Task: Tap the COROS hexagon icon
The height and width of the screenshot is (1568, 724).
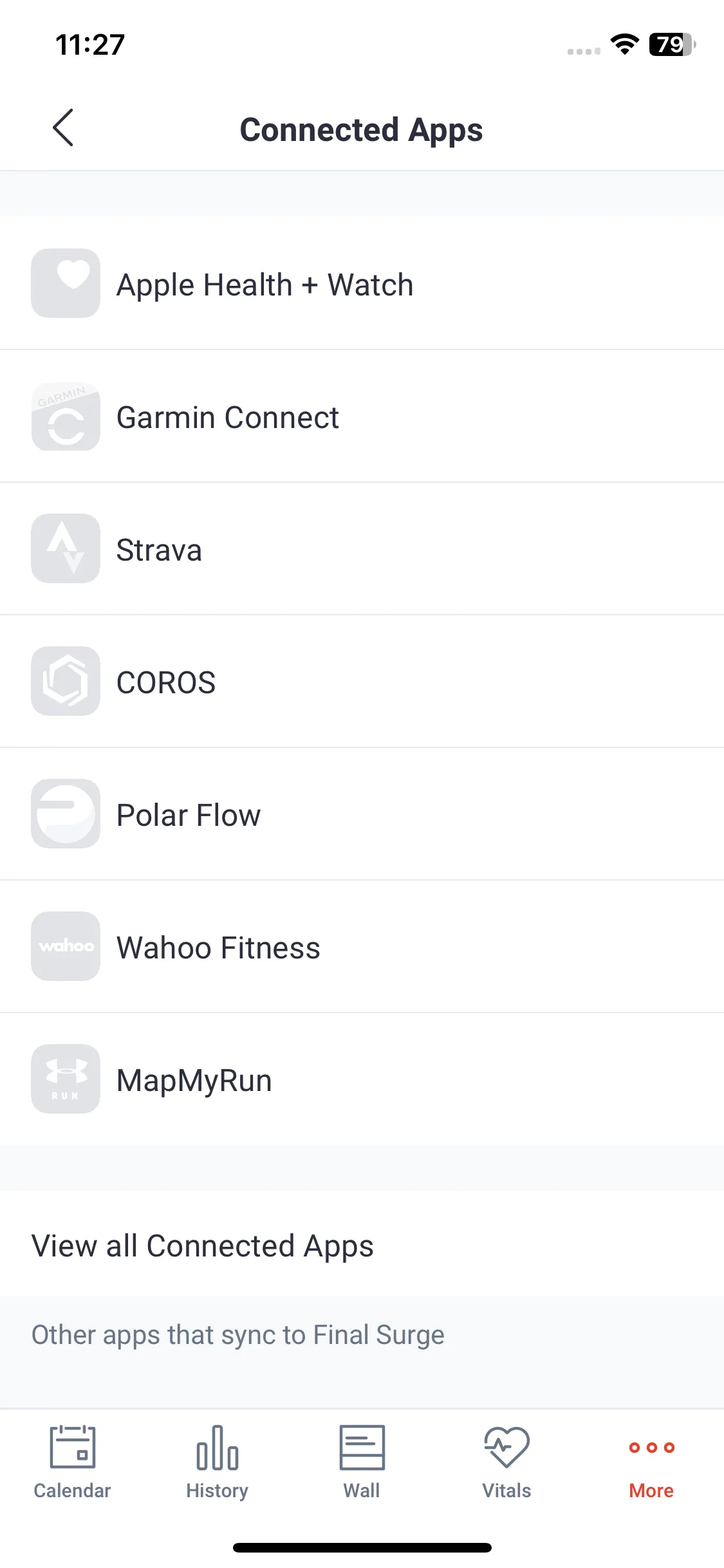Action: pos(66,681)
